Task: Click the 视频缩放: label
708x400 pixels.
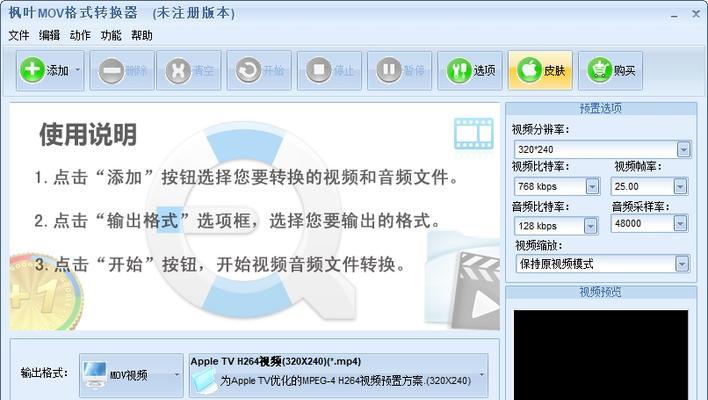Action: tap(539, 246)
